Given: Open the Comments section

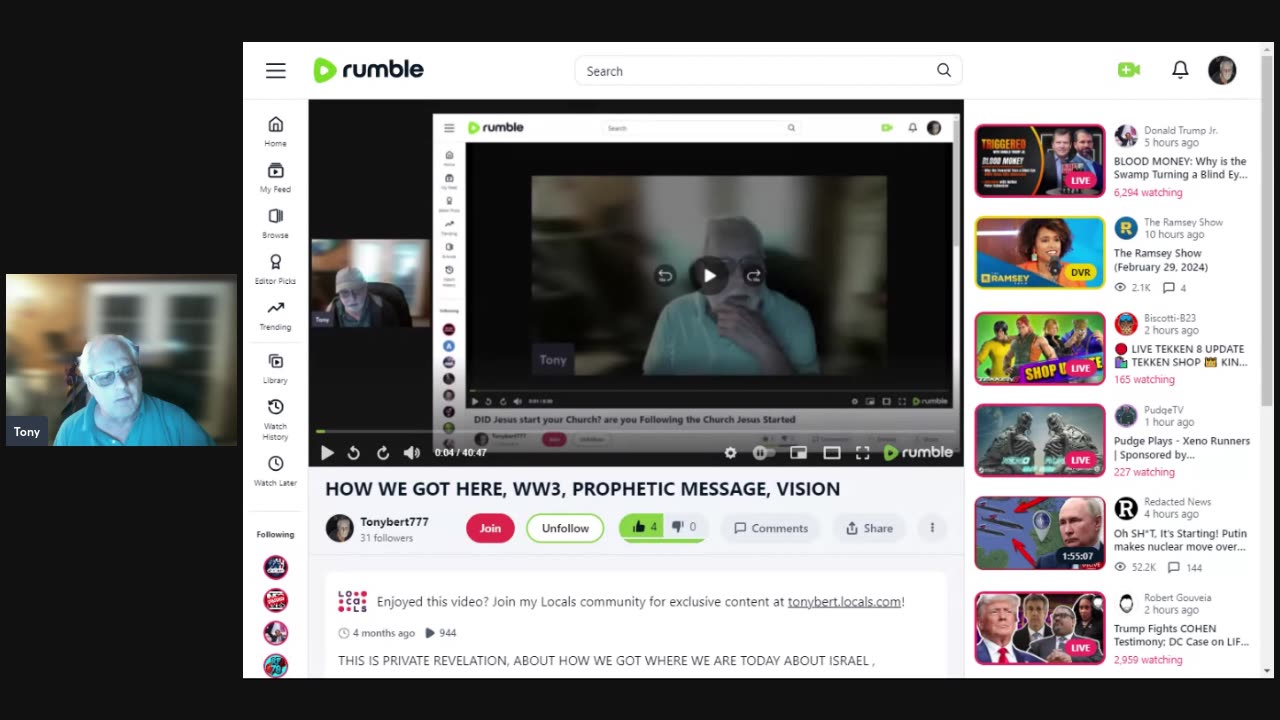Looking at the screenshot, I should [x=771, y=528].
